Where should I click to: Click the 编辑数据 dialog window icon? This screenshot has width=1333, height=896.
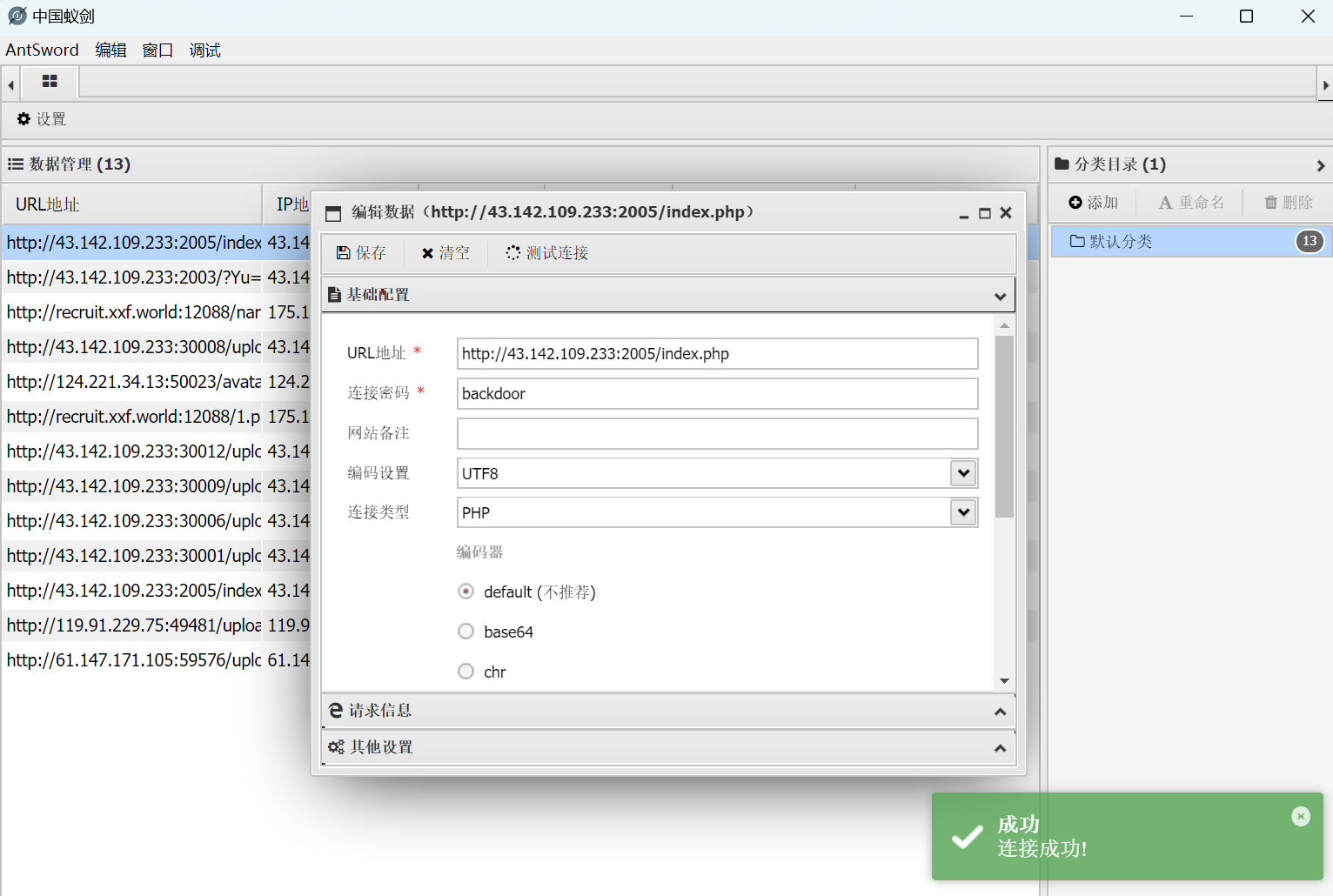(x=333, y=213)
